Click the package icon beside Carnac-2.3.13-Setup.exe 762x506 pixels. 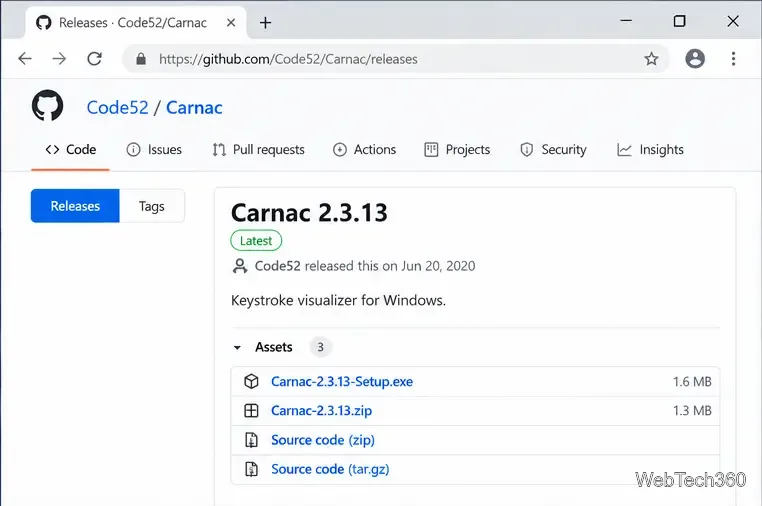point(251,382)
